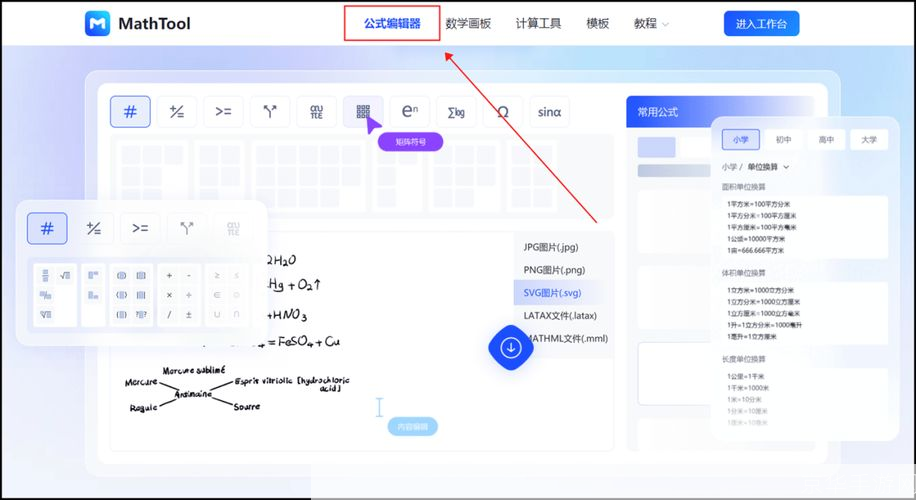Insert the slash / symbol from the floating panel

pyautogui.click(x=169, y=315)
